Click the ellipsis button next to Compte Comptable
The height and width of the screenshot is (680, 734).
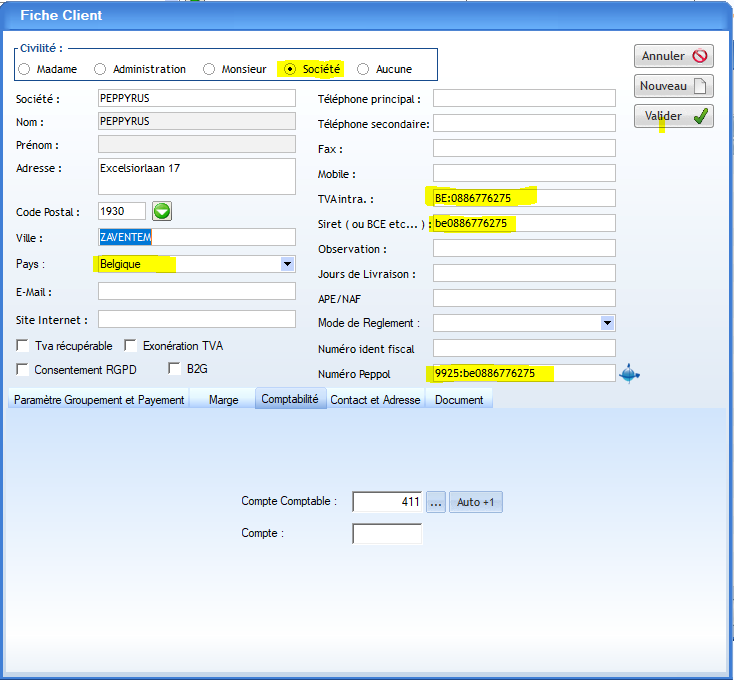pyautogui.click(x=436, y=502)
